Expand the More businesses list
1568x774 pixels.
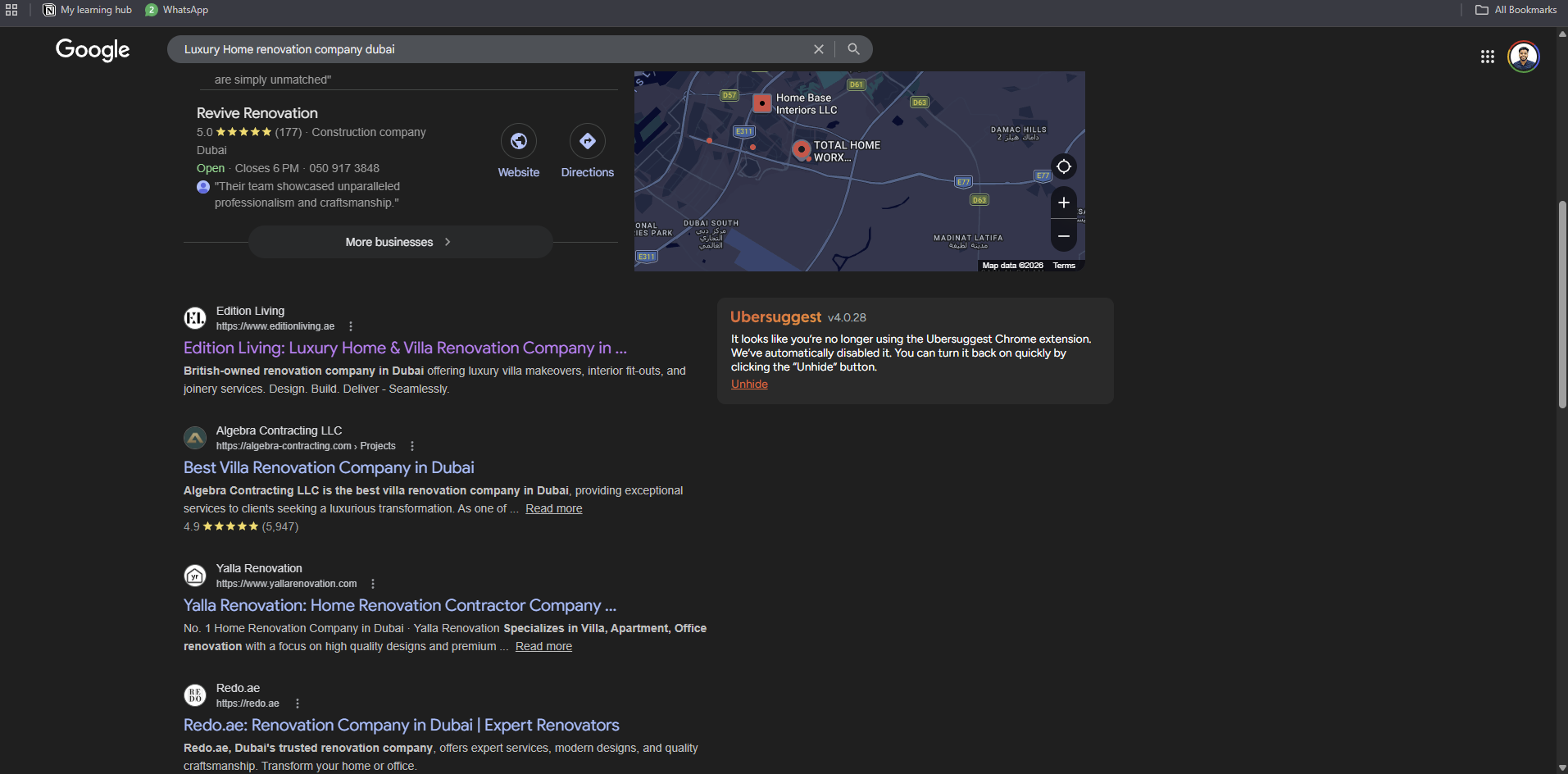click(x=400, y=242)
